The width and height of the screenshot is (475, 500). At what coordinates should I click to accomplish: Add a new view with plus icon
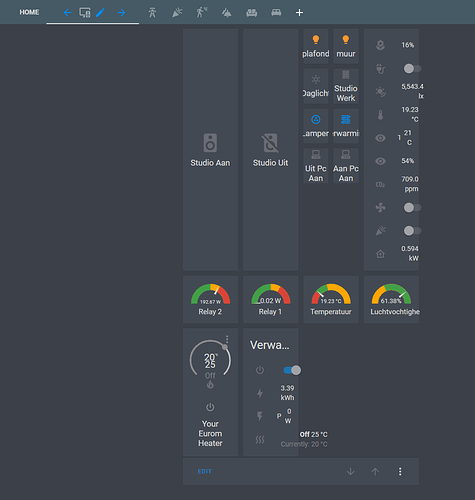coord(299,13)
